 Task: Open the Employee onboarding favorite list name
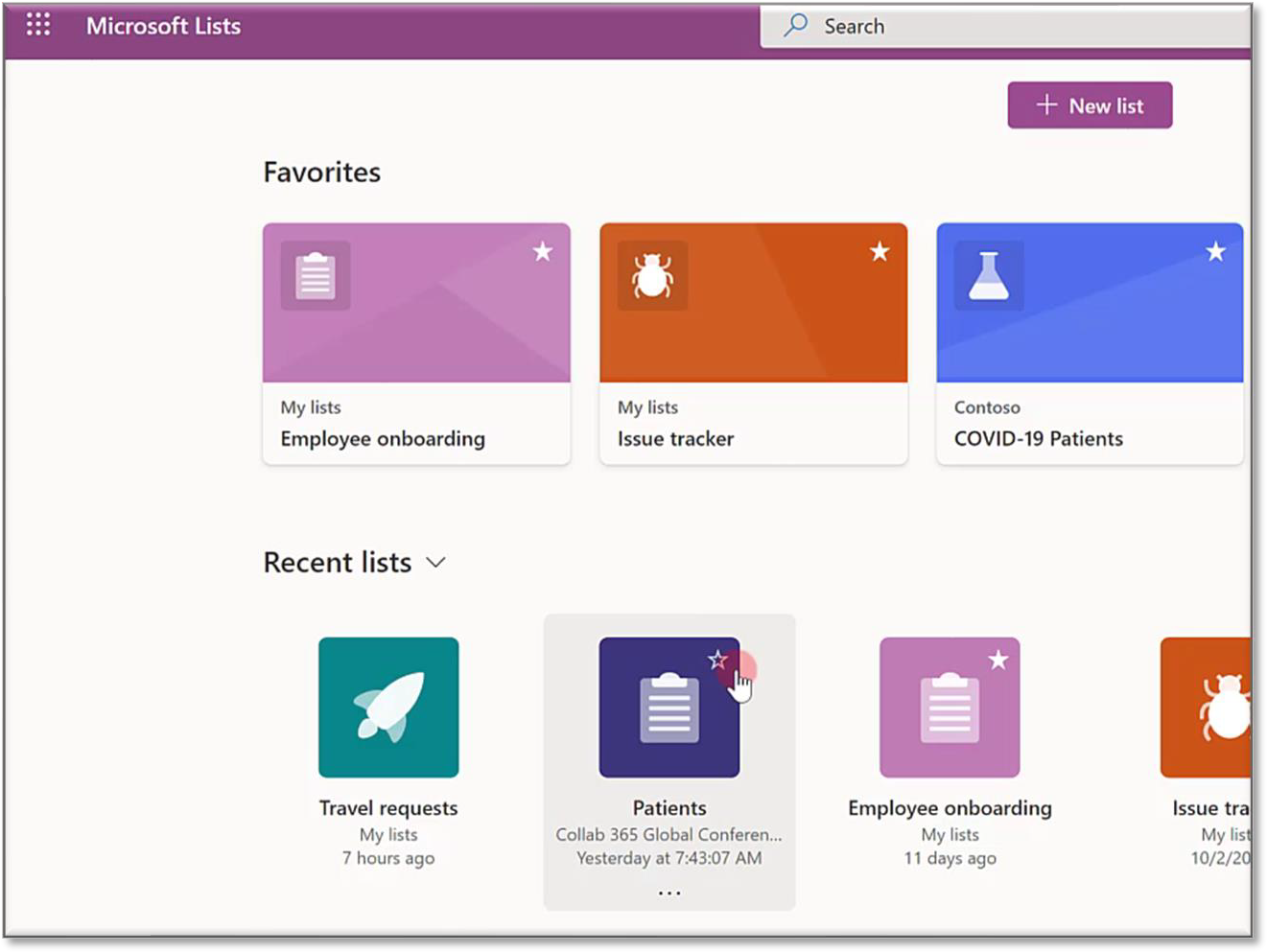pos(383,439)
